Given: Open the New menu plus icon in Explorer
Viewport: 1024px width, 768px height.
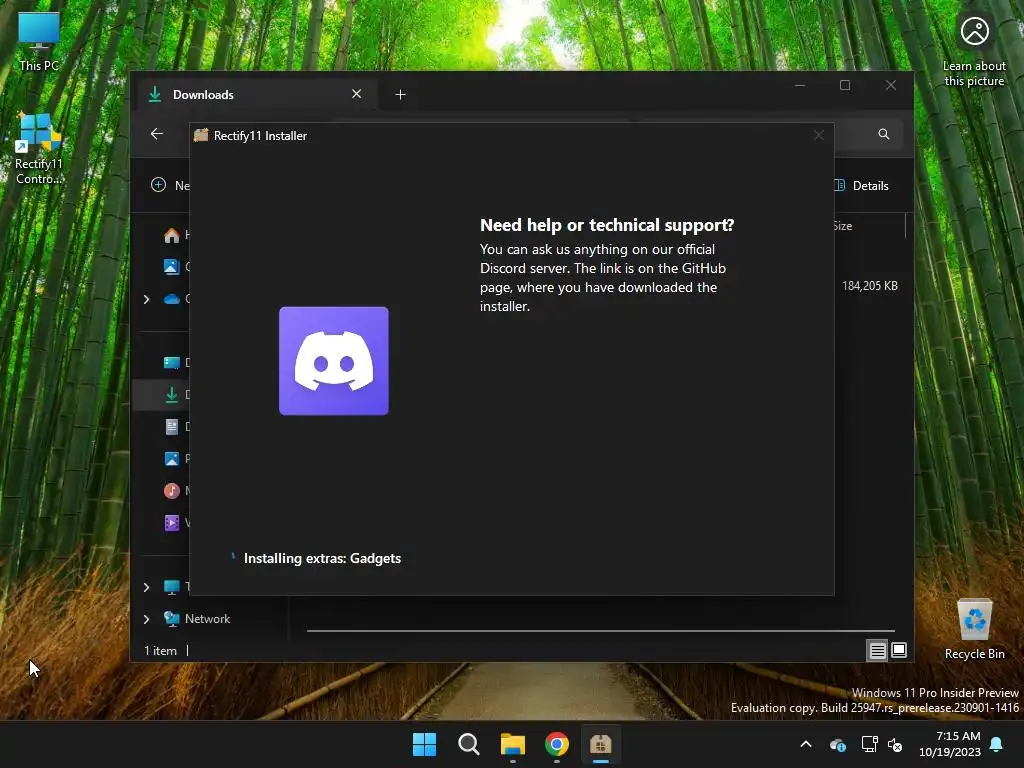Looking at the screenshot, I should (159, 185).
